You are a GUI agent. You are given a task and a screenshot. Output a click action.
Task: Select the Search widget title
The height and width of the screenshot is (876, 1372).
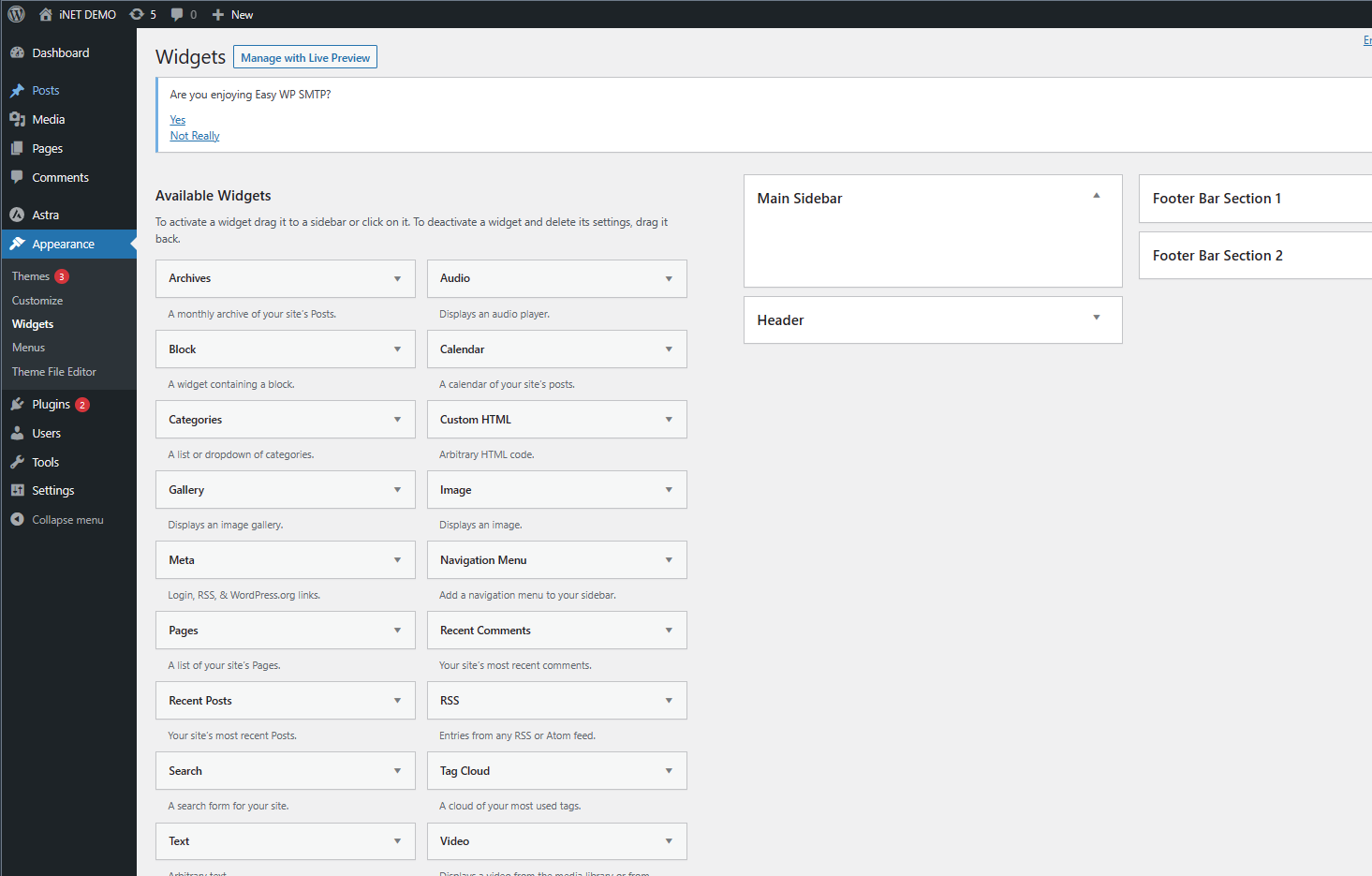pos(185,771)
